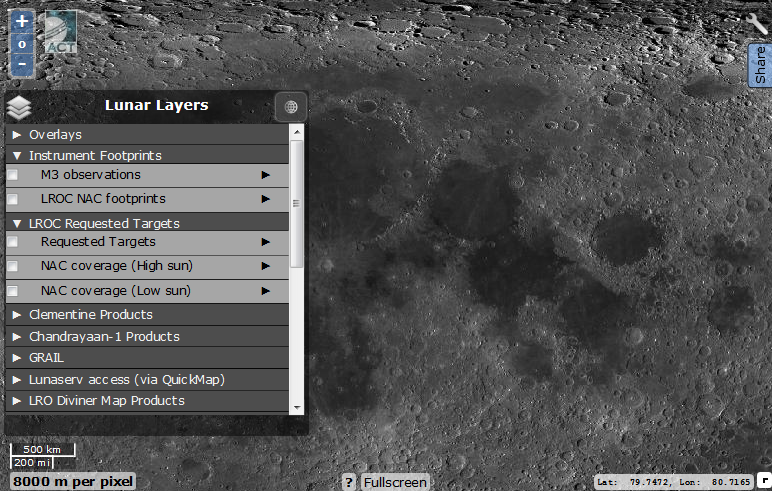Click the corner button beside coordinates
772x491 pixels.
[765, 480]
